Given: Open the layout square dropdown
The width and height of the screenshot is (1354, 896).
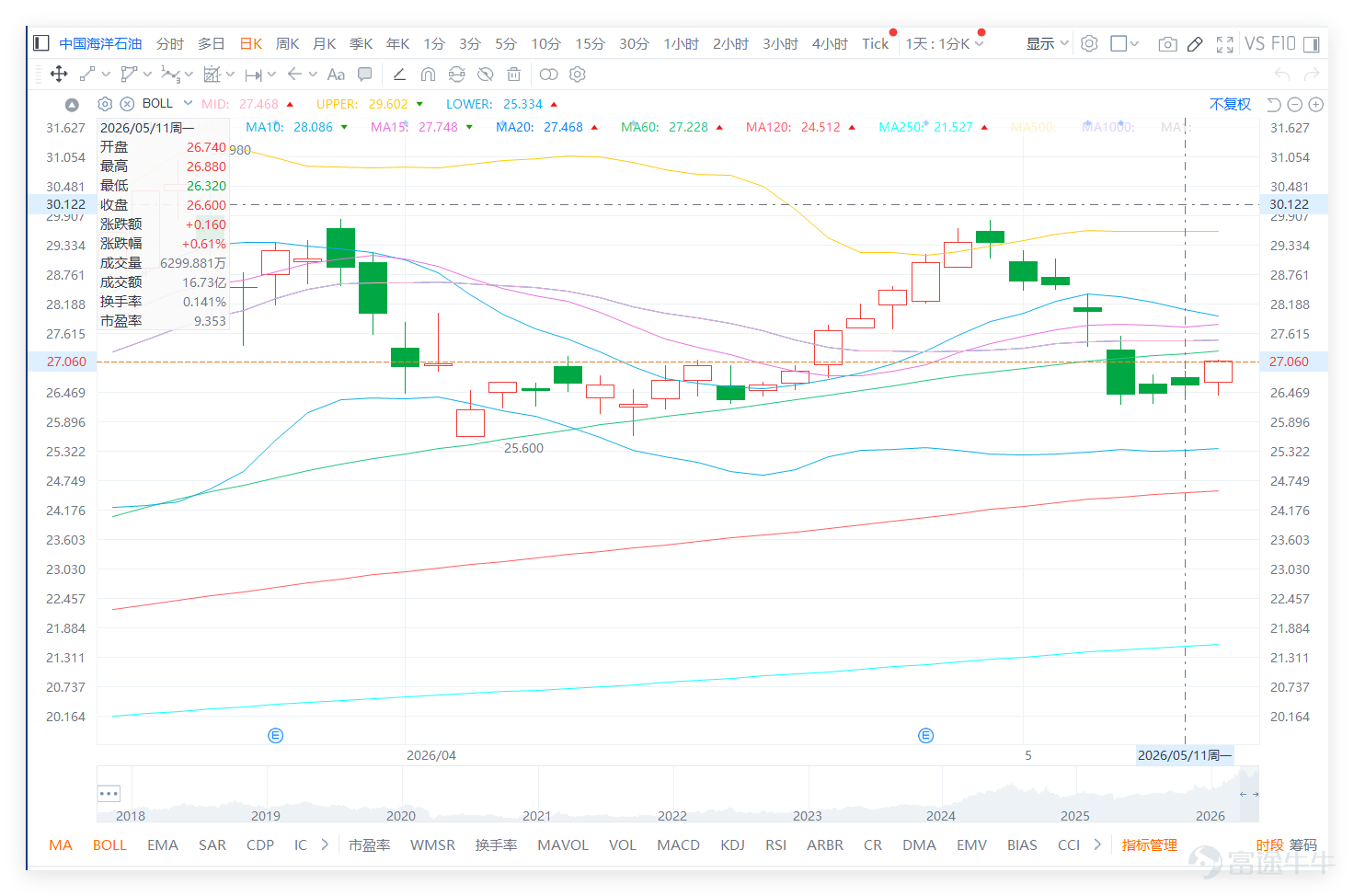Looking at the screenshot, I should pyautogui.click(x=1124, y=43).
